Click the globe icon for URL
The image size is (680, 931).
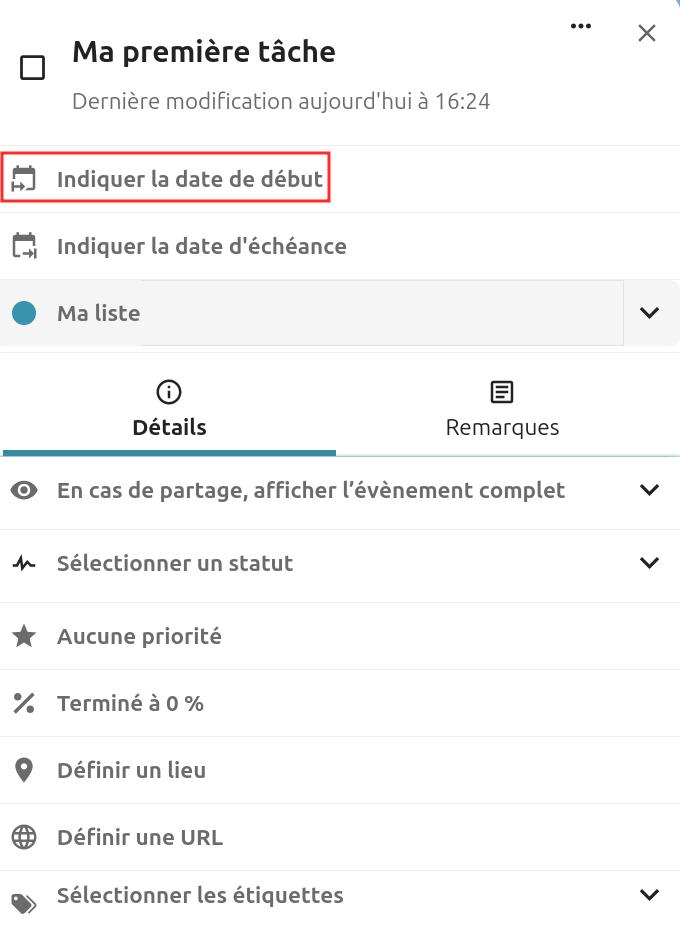(x=25, y=836)
